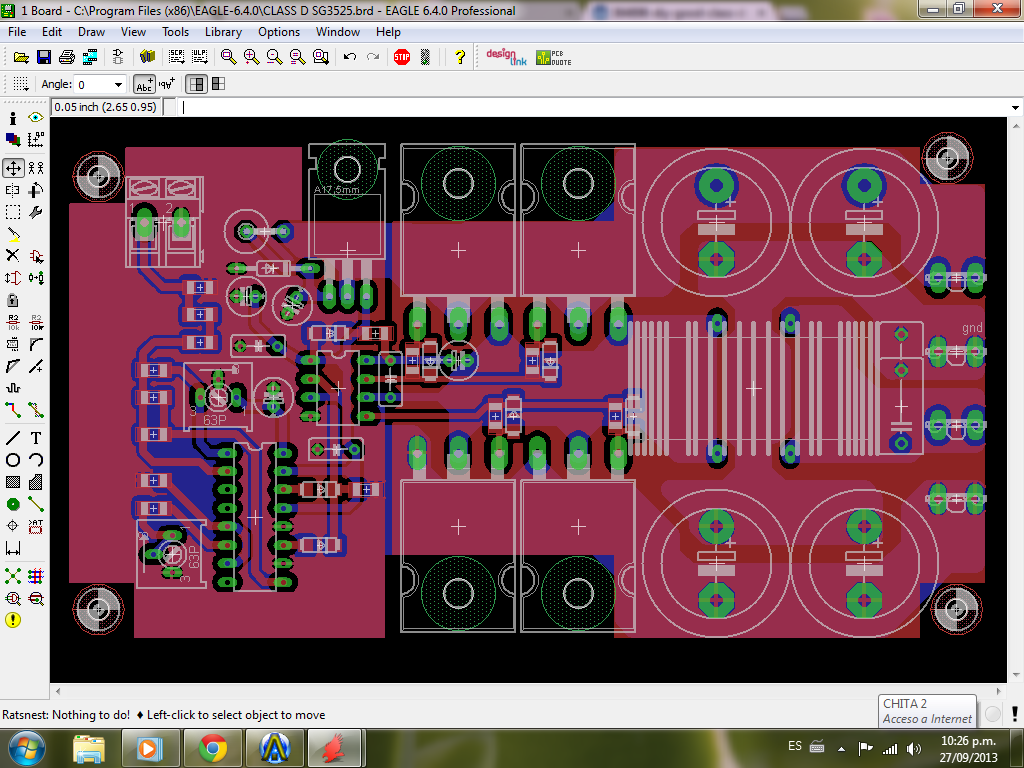Open the Grid settings icon

click(x=20, y=84)
